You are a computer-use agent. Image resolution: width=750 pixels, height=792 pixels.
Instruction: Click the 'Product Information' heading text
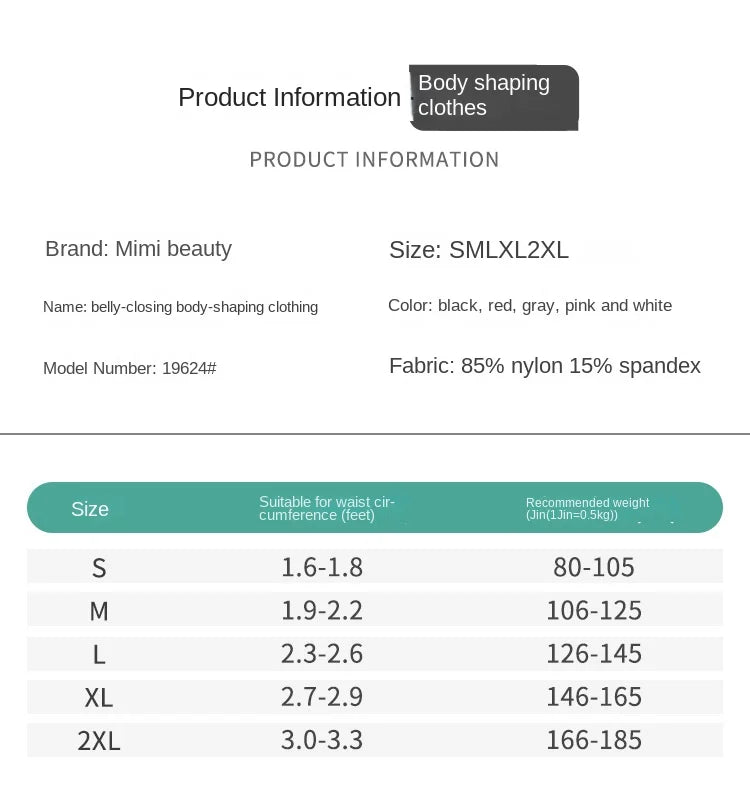tap(289, 97)
